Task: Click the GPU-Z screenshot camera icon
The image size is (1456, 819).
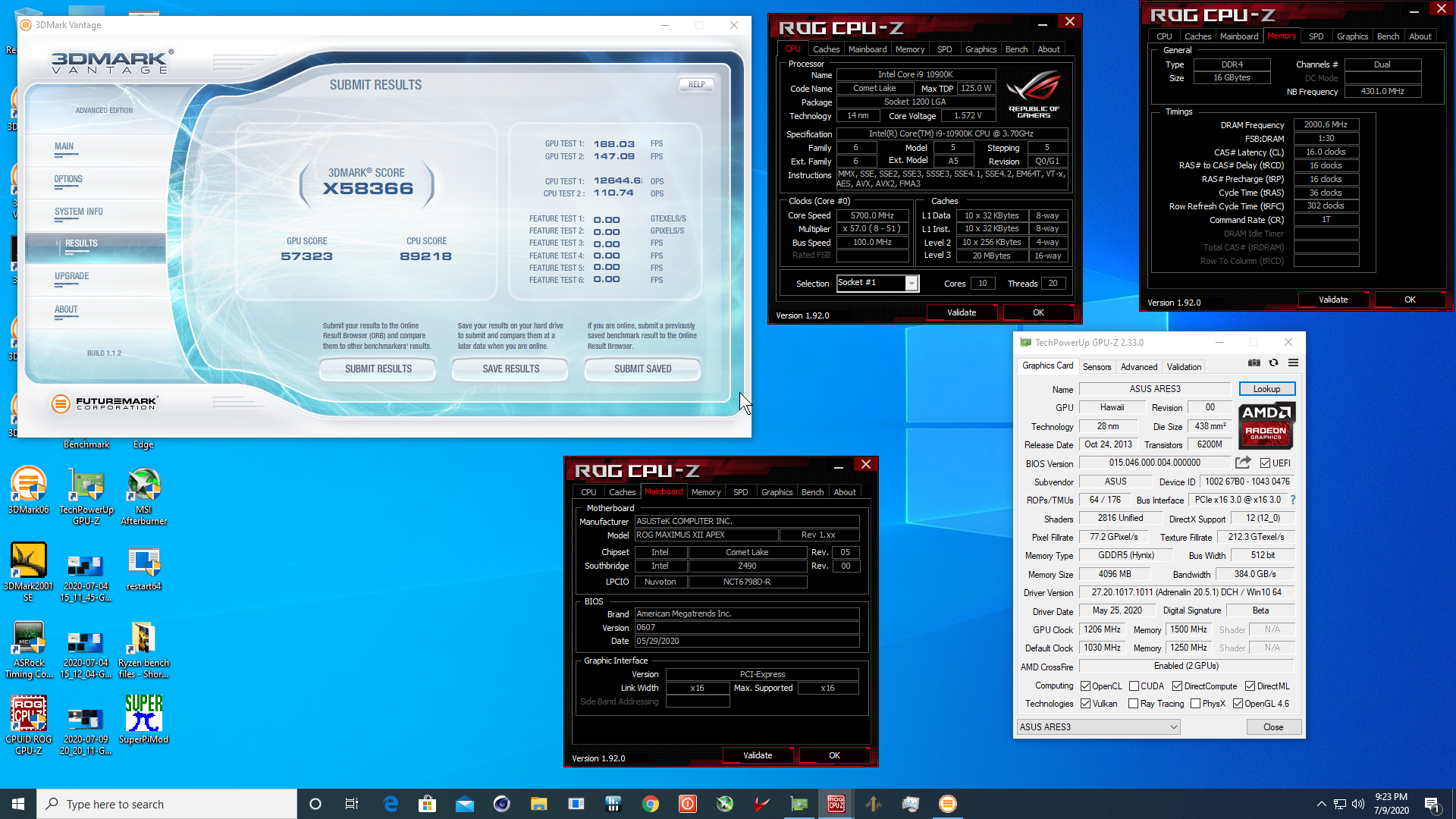Action: point(1254,363)
